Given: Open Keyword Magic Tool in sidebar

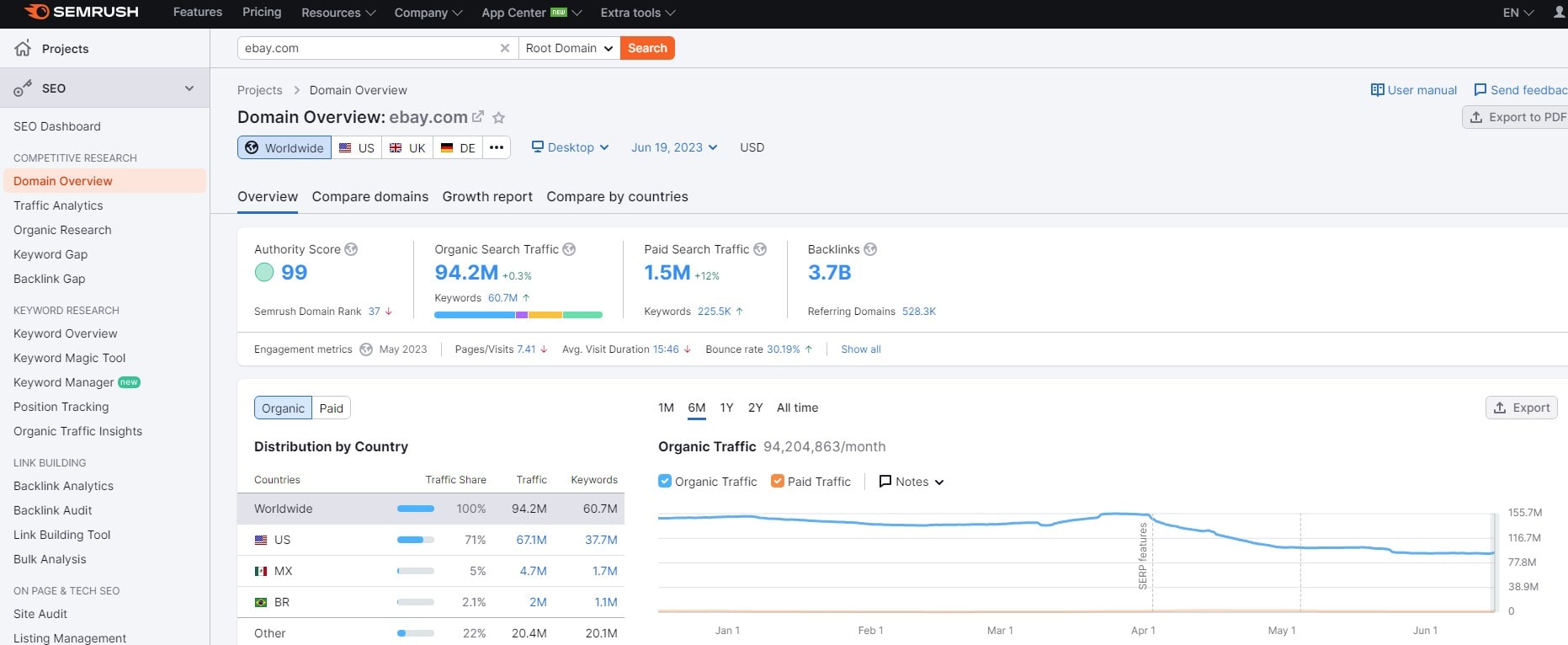Looking at the screenshot, I should [x=69, y=358].
